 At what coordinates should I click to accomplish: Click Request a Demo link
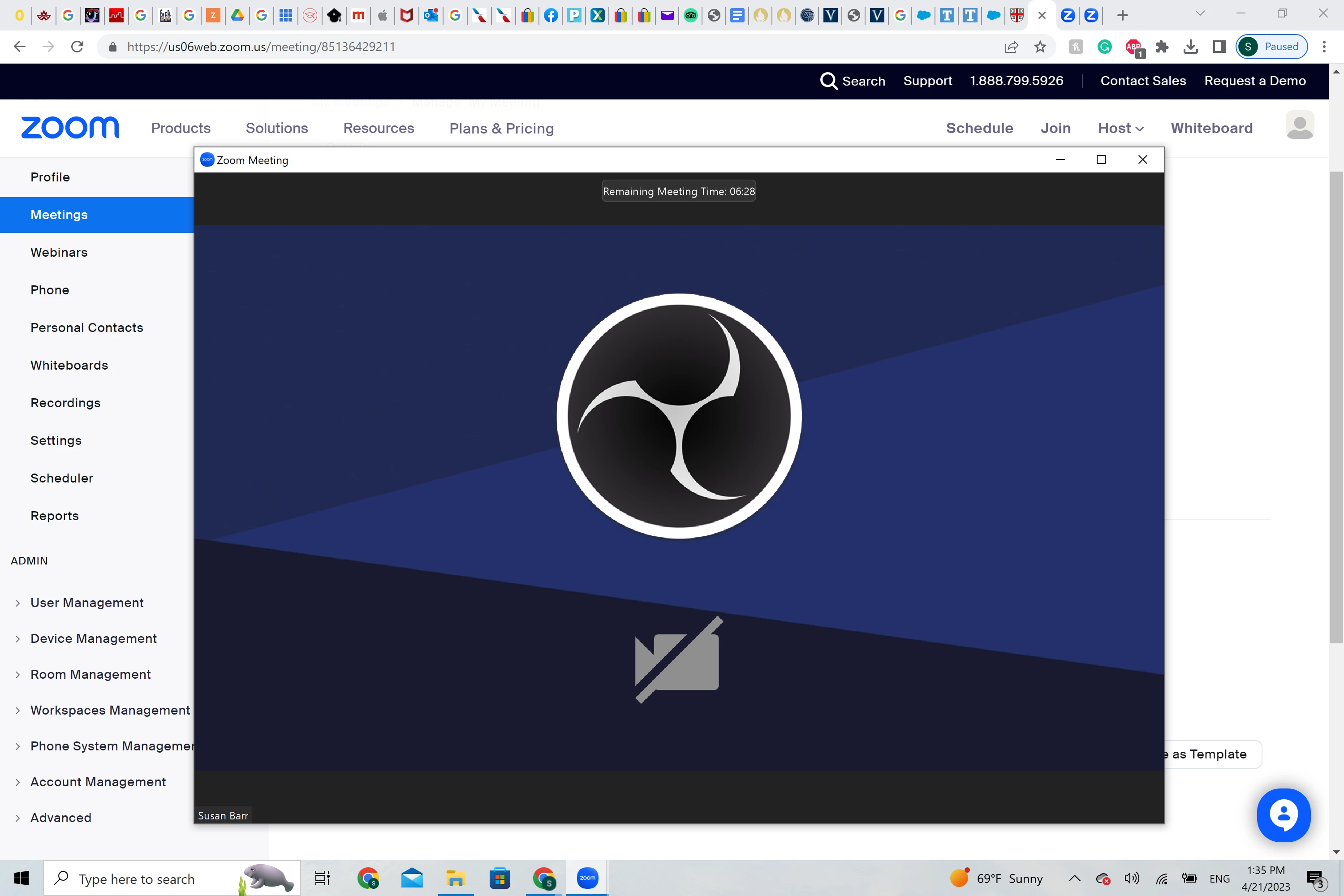(1254, 81)
